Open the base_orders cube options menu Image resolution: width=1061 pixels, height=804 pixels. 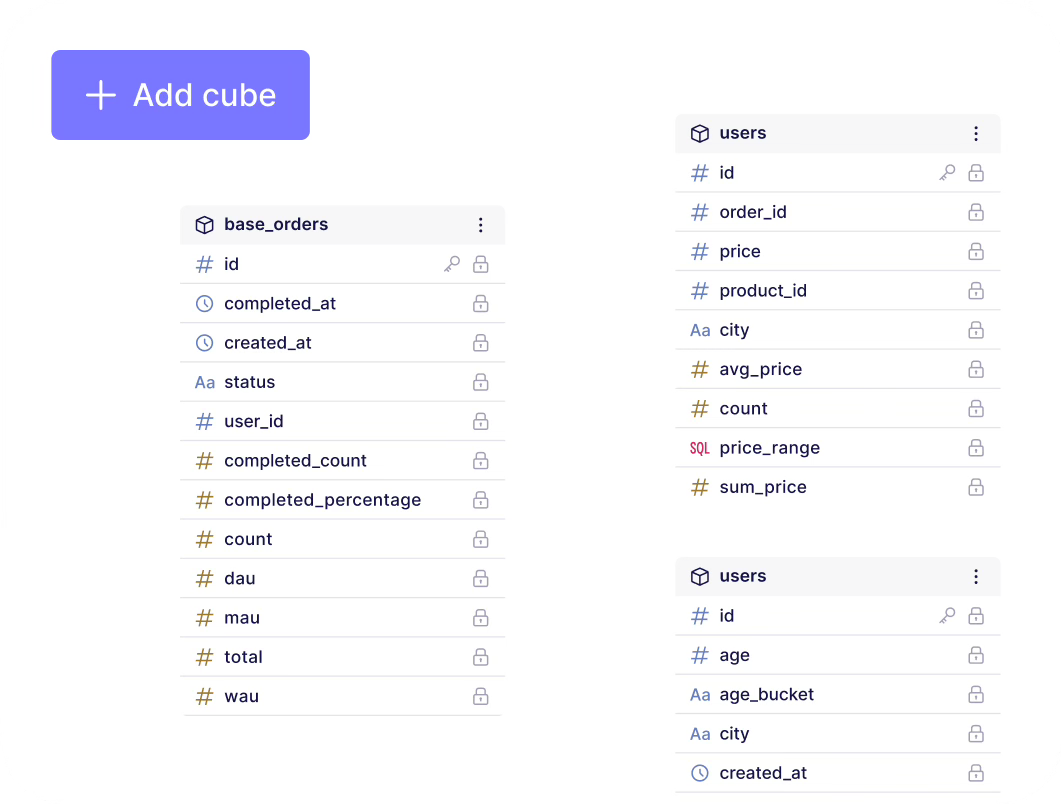pyautogui.click(x=481, y=225)
